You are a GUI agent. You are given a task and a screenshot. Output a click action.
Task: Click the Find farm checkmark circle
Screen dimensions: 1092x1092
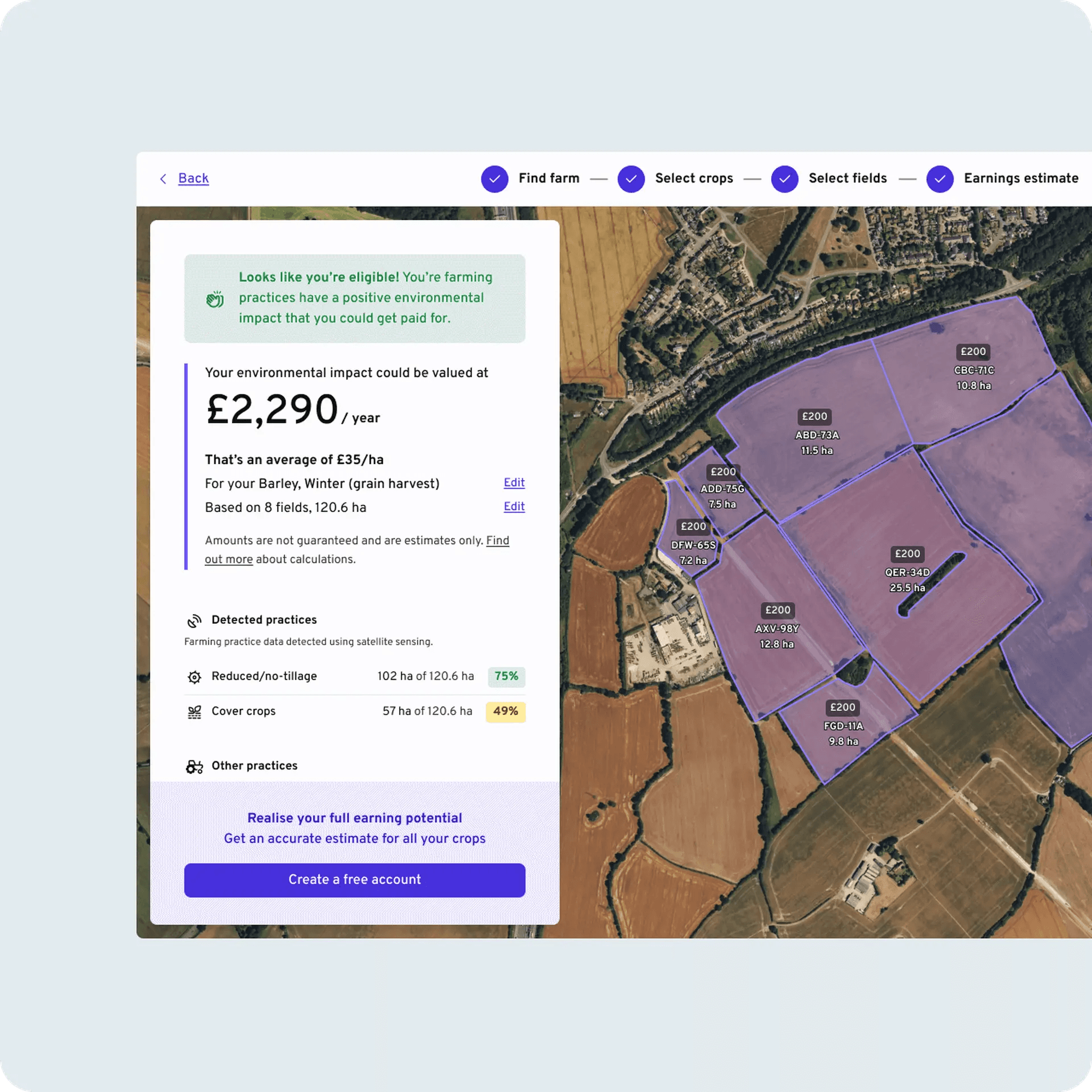(494, 179)
